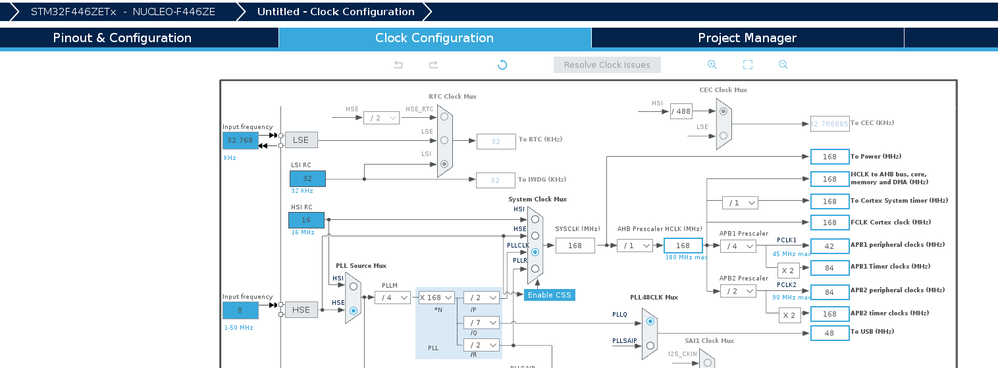Click the reset clock configuration refresh icon
Screen dimensions: 998x368
point(502,65)
